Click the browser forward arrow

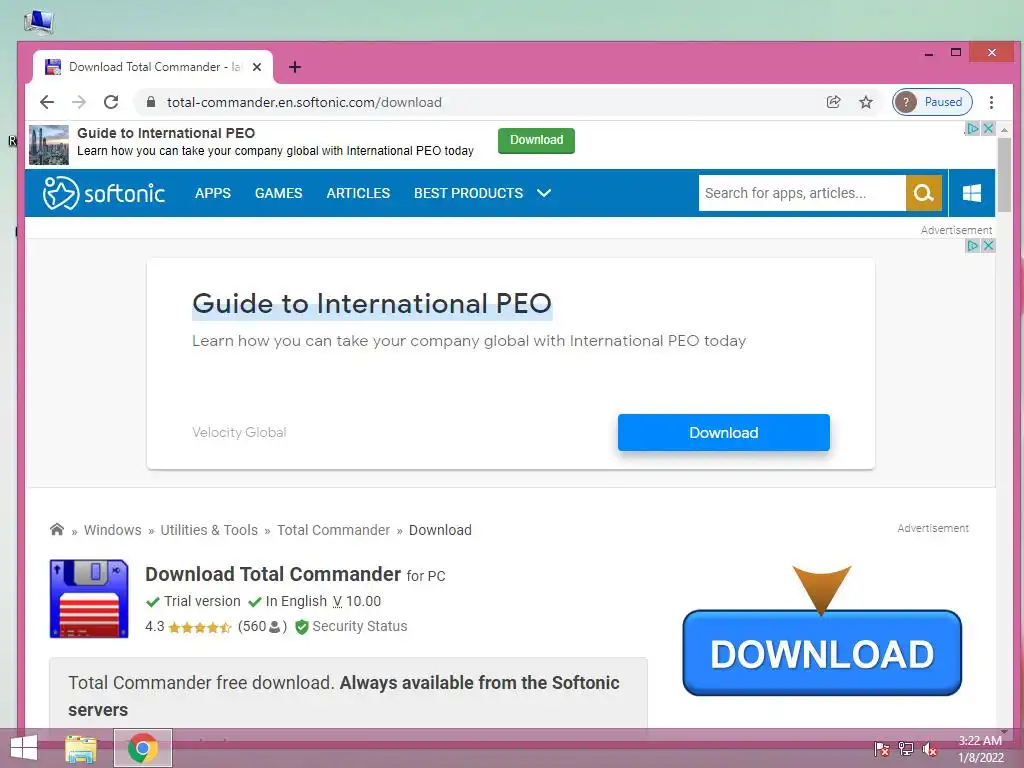click(79, 102)
